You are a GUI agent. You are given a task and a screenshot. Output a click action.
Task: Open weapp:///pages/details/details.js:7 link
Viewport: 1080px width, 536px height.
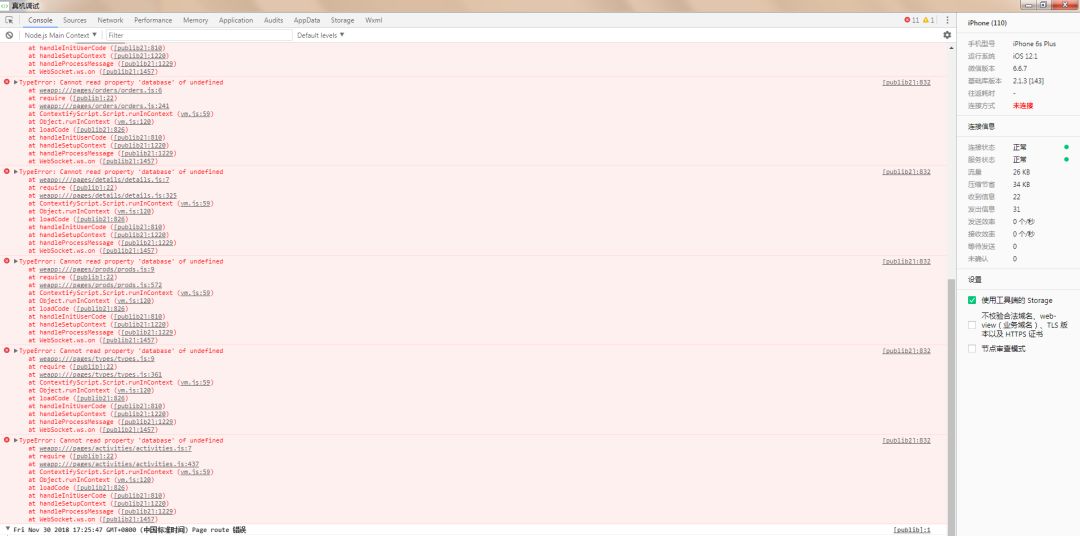(105, 180)
